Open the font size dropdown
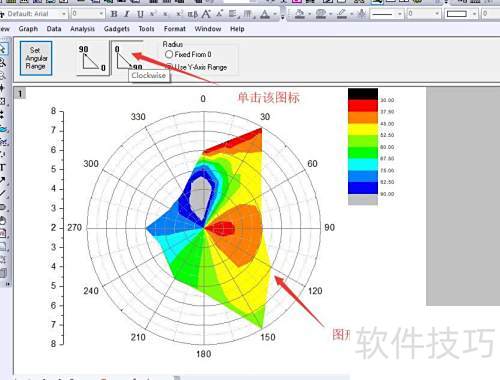 [87, 14]
